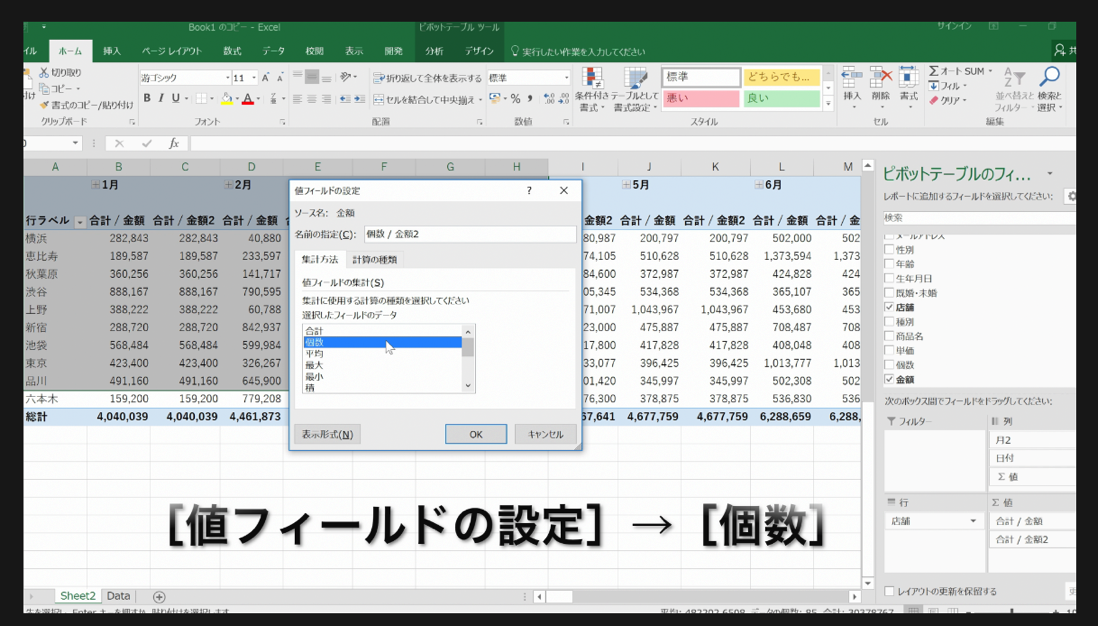Click the Clear (クリア) eraser icon

934,100
